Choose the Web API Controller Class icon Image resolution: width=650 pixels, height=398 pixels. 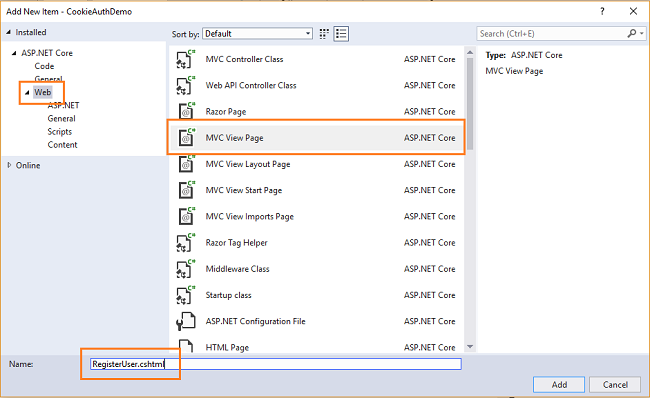coord(185,85)
